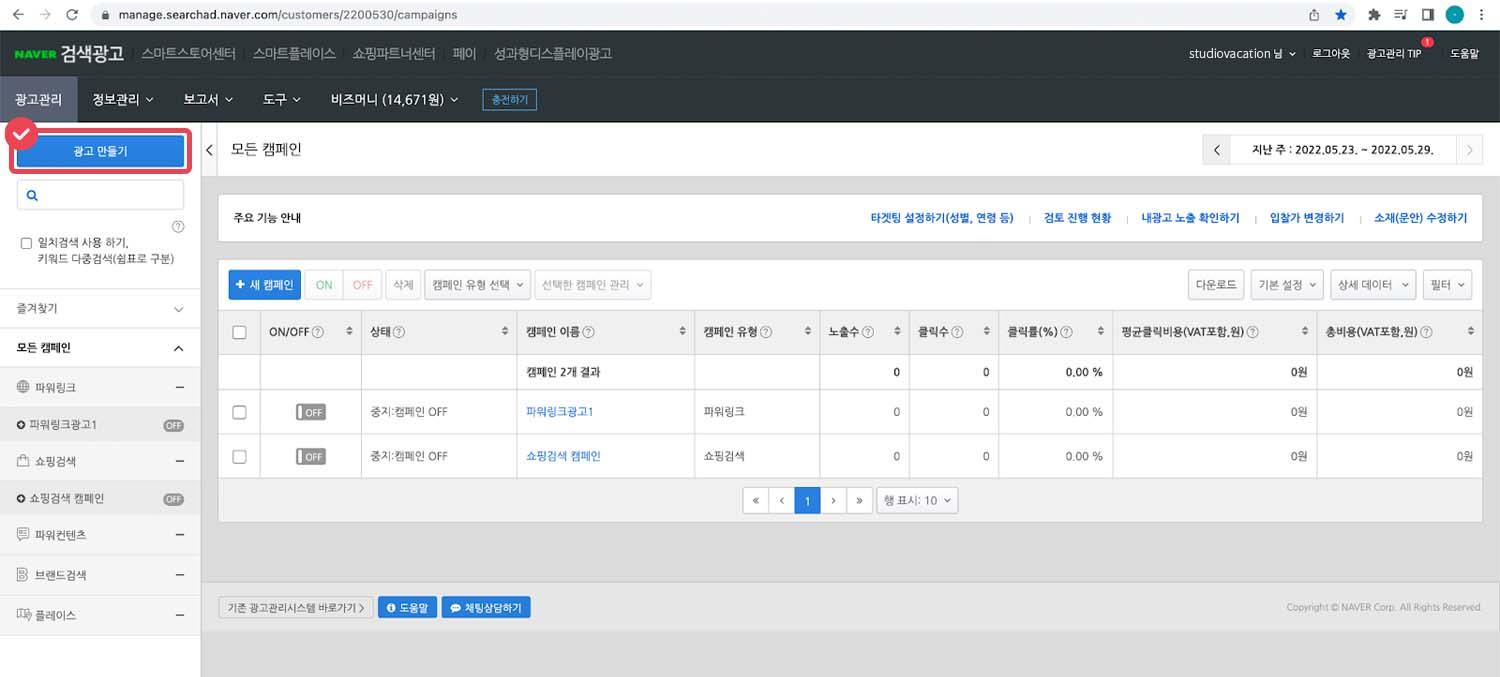This screenshot has height=677, width=1500.
Task: Collapse the sidebar with the left arrow
Action: tap(210, 150)
